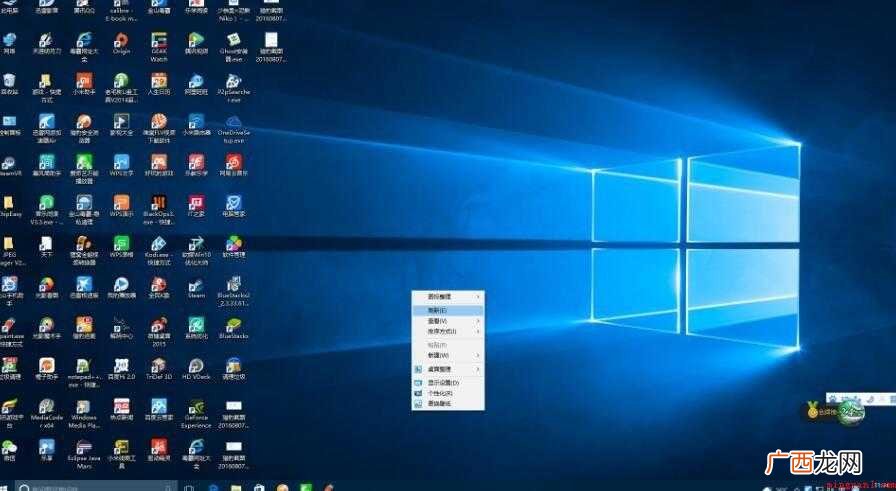Viewport: 896px width, 491px height.
Task: Open the Recycle Bin icon on desktop
Action: [x=9, y=85]
